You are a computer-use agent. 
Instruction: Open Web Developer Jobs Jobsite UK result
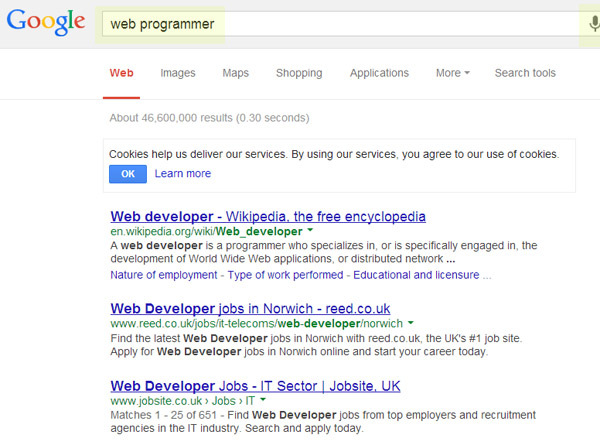click(255, 386)
